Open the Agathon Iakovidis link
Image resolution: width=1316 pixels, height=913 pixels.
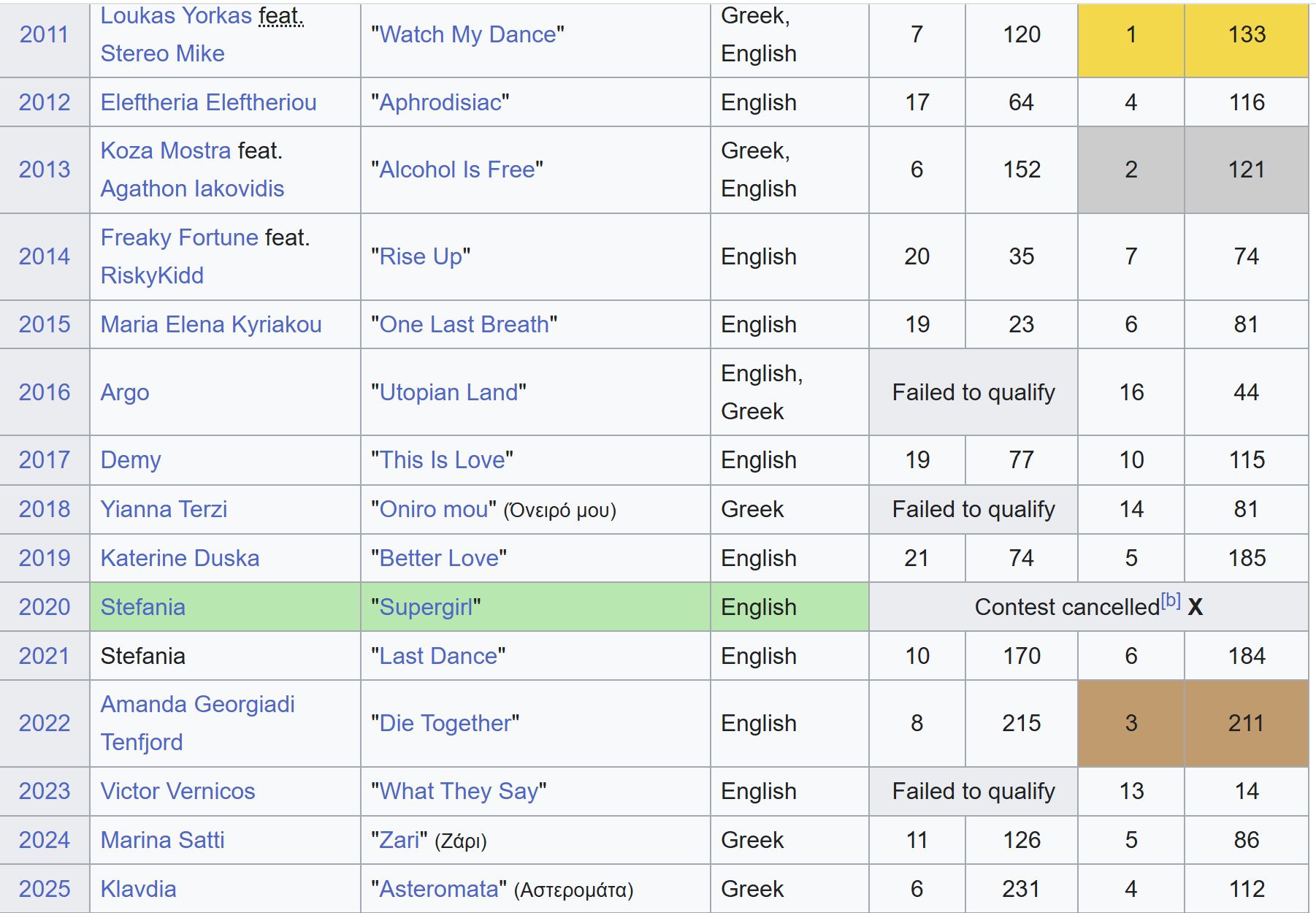point(192,188)
